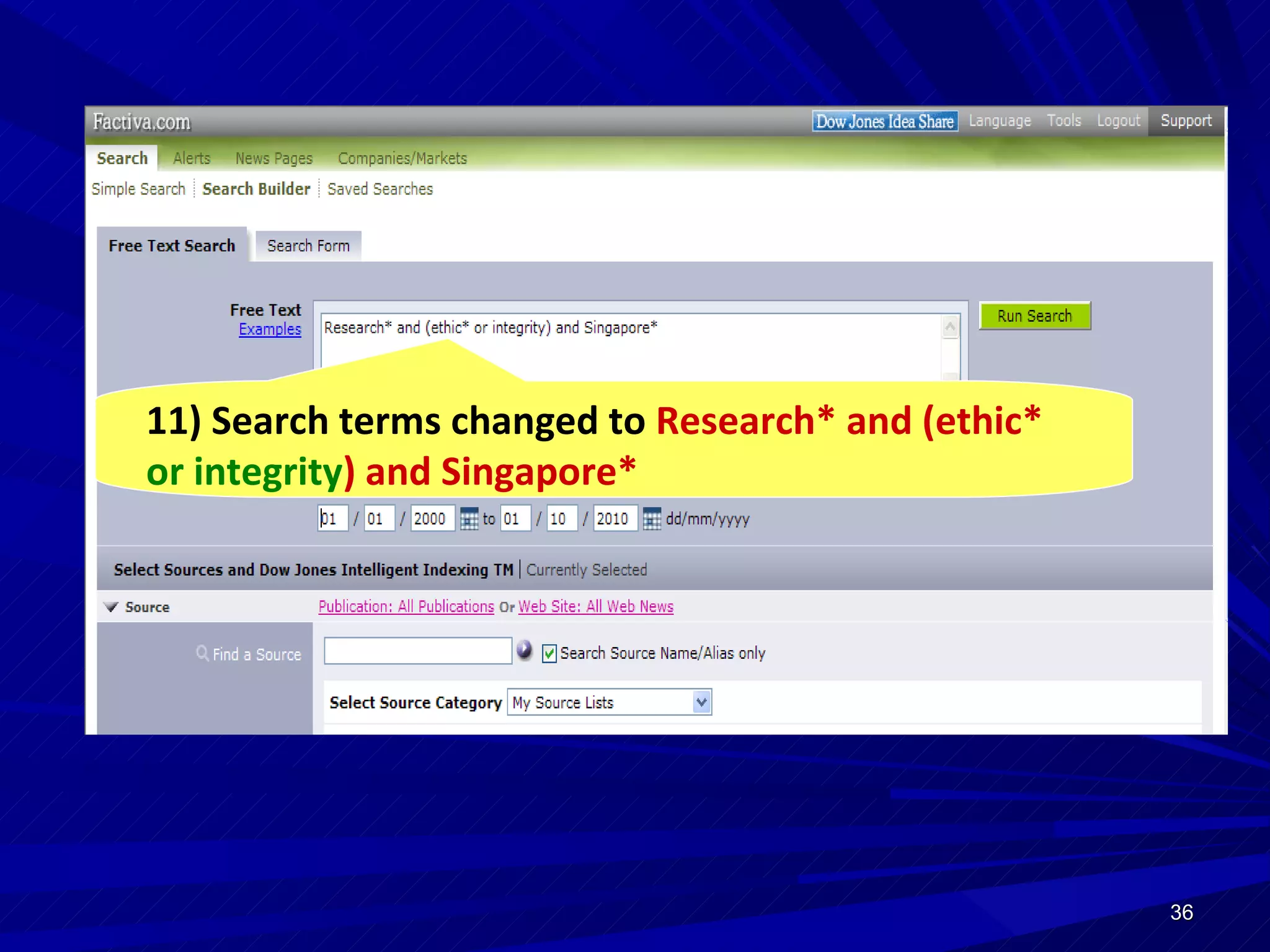
Task: Click the Factiva.com logo
Action: [141, 122]
